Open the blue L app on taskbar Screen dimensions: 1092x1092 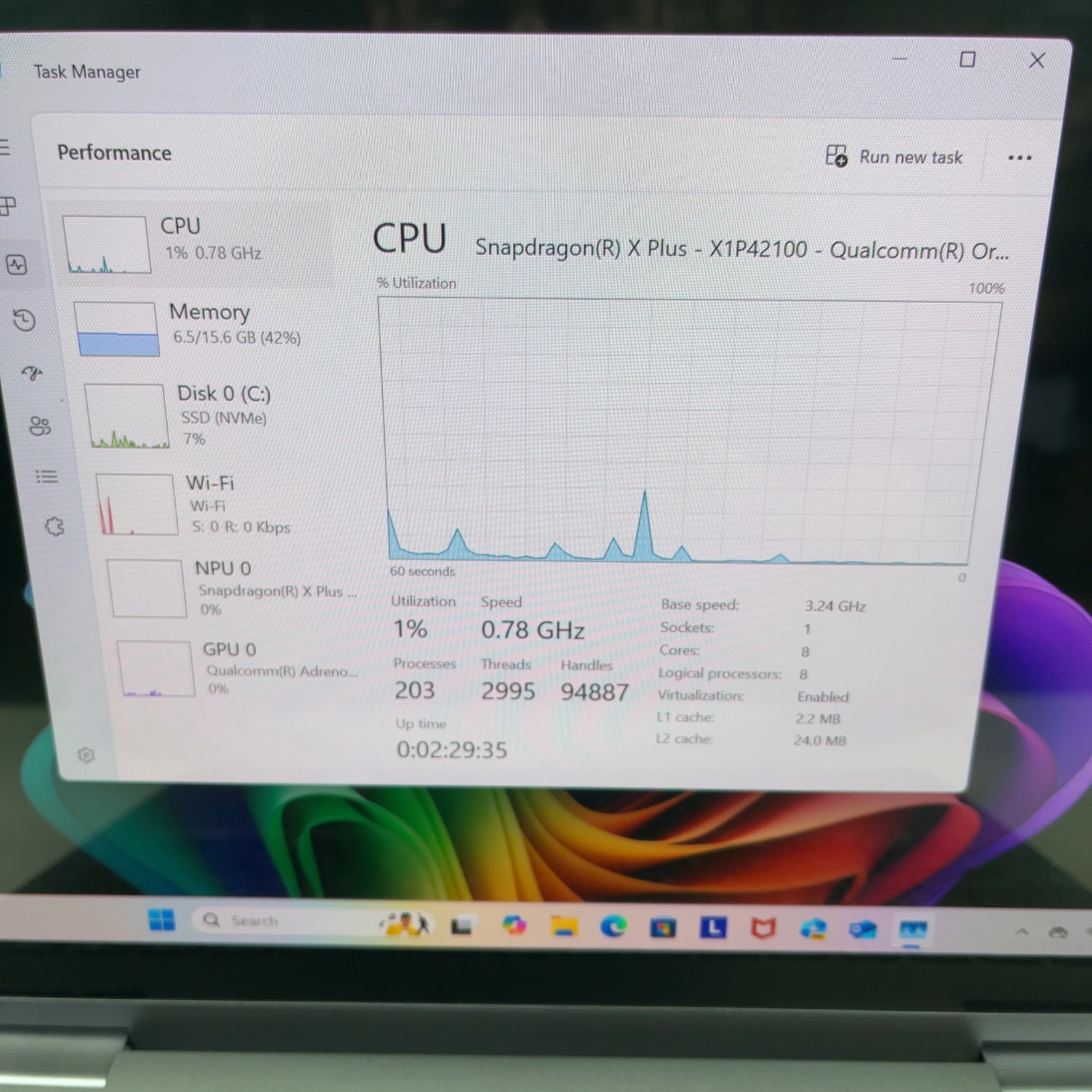coord(713,927)
